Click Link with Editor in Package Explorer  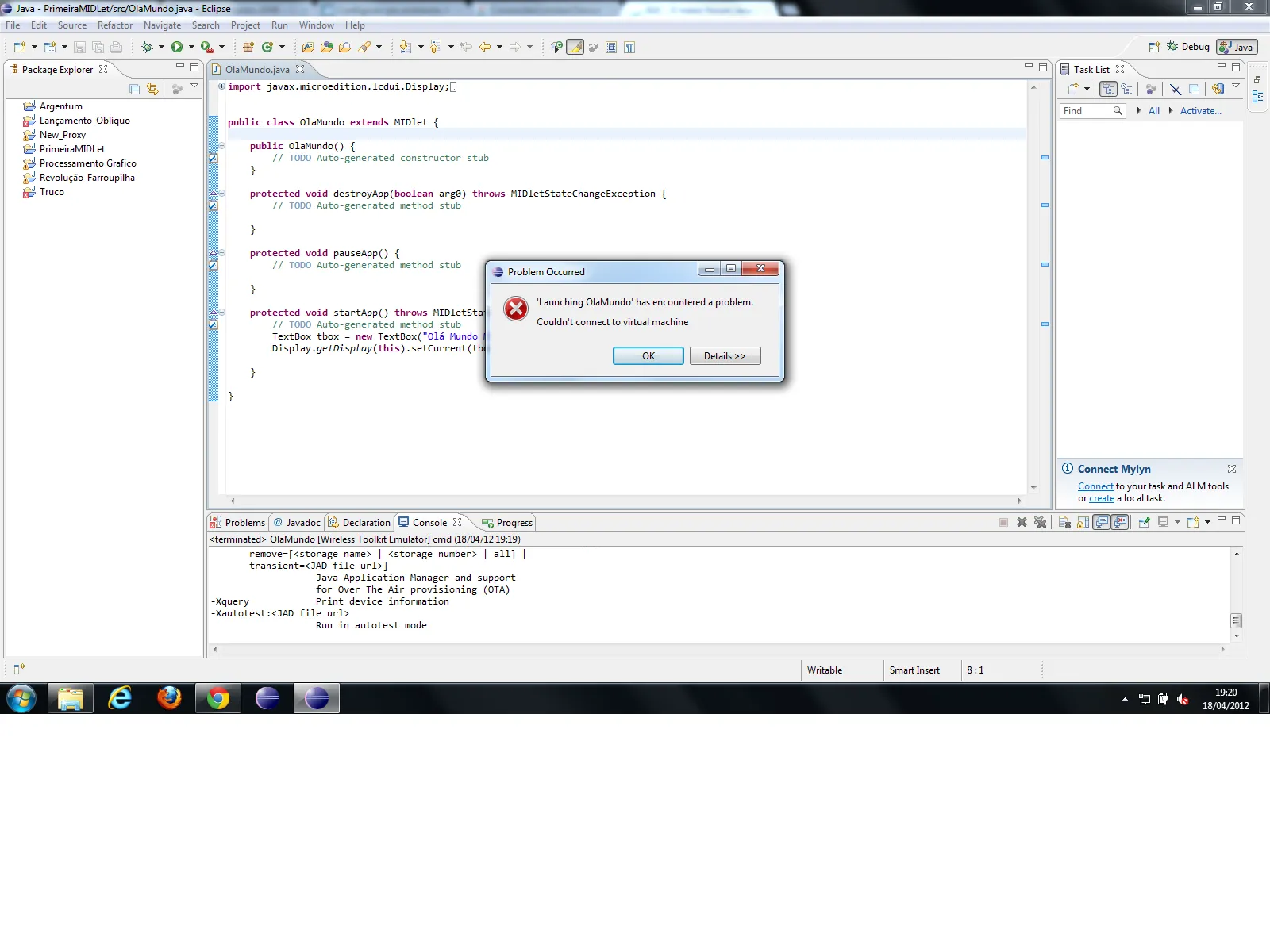coord(152,89)
